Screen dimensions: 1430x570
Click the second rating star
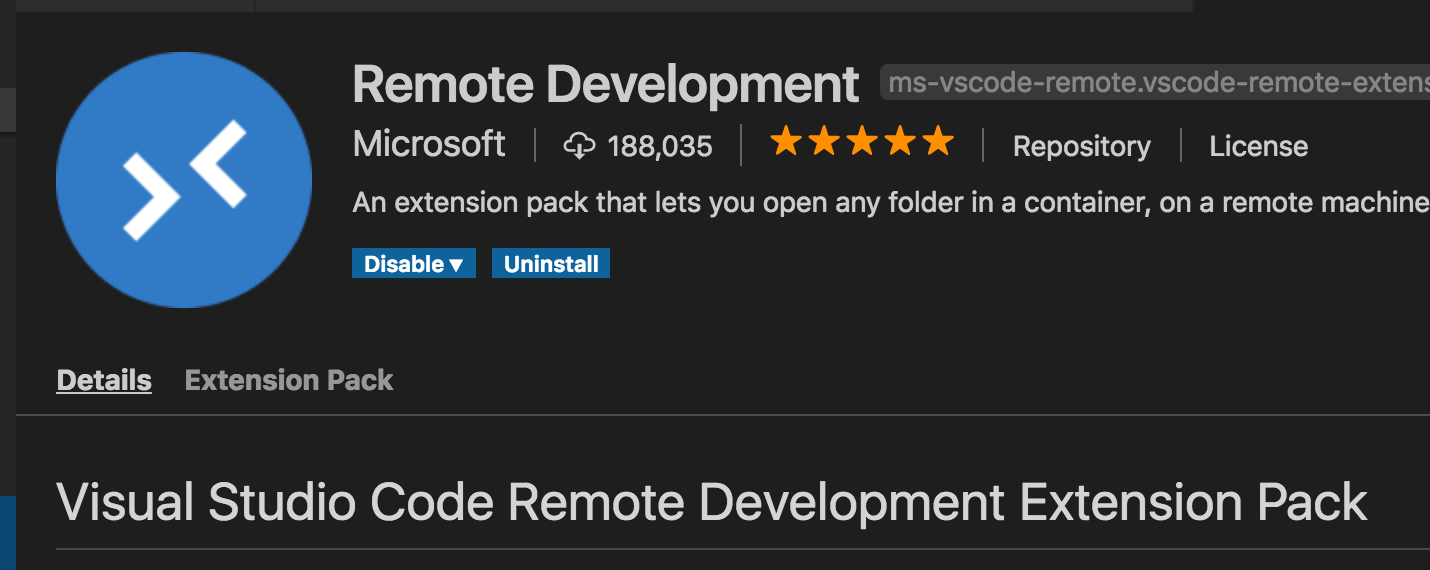[824, 142]
